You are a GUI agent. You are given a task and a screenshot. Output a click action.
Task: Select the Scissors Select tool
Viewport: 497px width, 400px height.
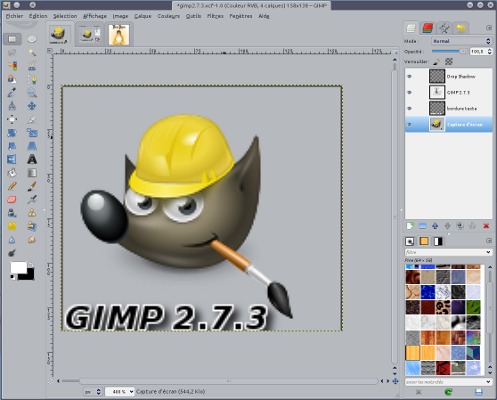pyautogui.click(x=32, y=66)
